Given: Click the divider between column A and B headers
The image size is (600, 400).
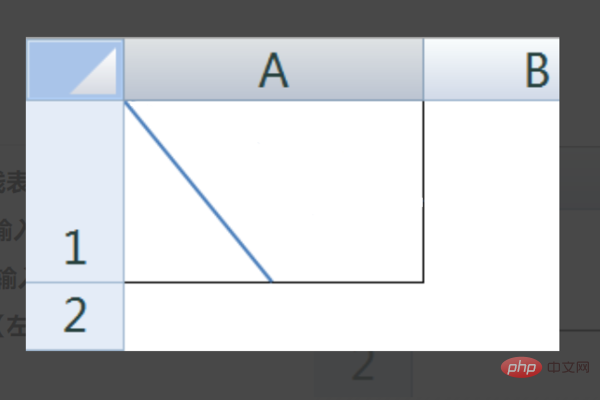Looking at the screenshot, I should pos(423,69).
